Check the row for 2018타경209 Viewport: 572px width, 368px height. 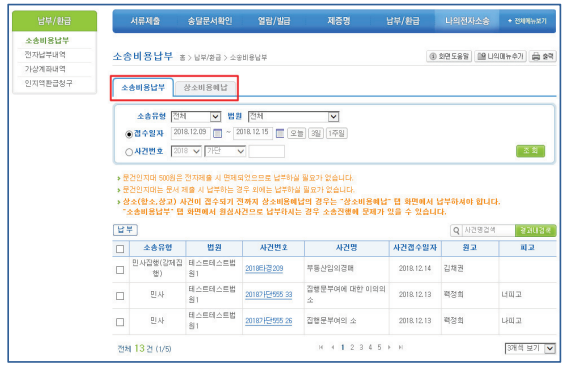(x=120, y=270)
